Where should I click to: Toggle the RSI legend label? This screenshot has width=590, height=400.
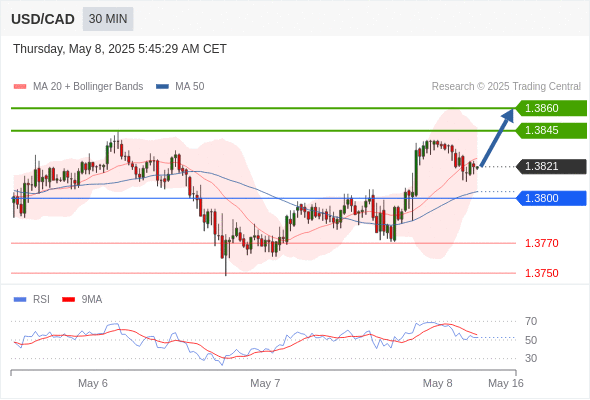(x=41, y=300)
